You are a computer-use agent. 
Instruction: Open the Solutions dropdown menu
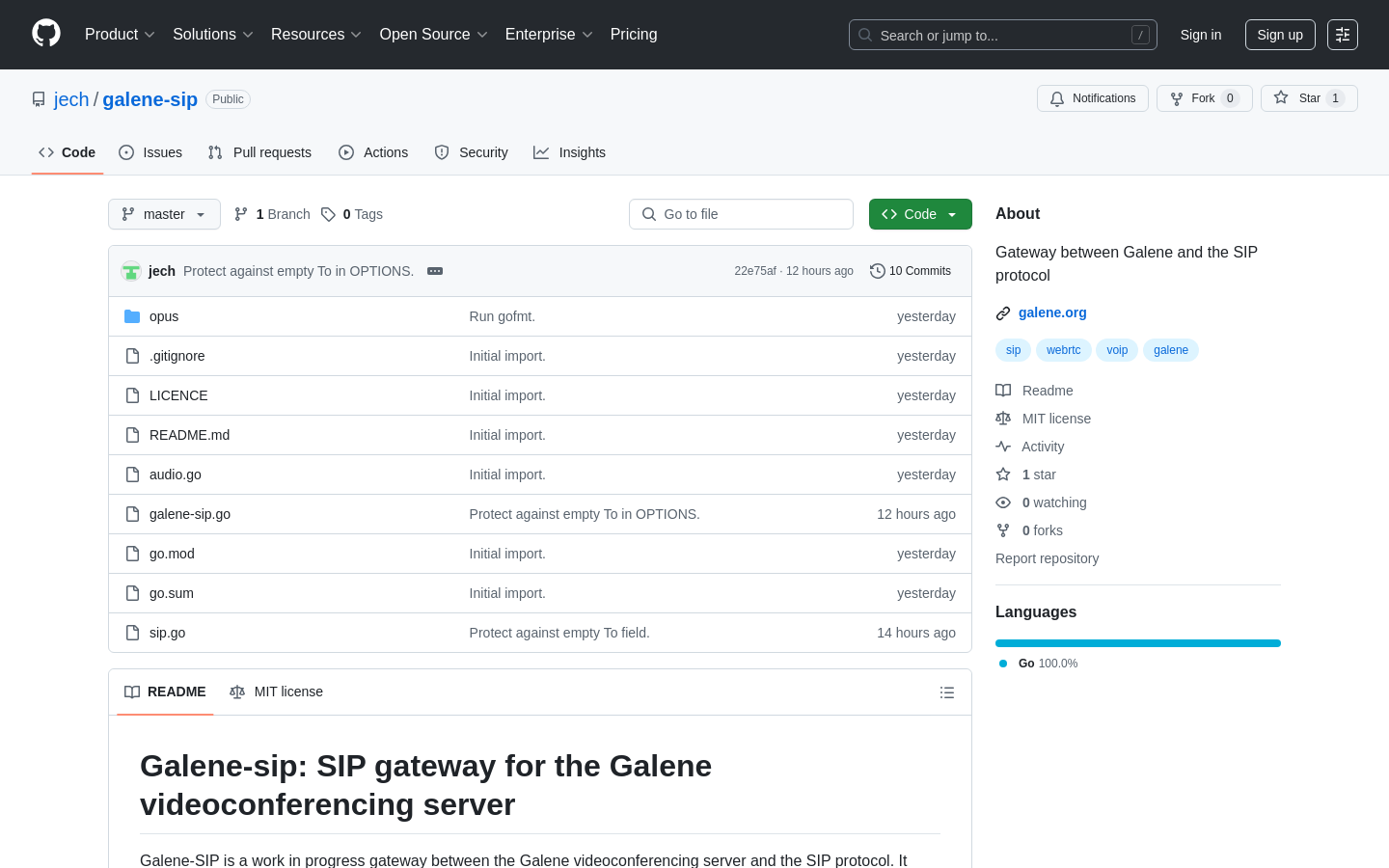tap(213, 35)
